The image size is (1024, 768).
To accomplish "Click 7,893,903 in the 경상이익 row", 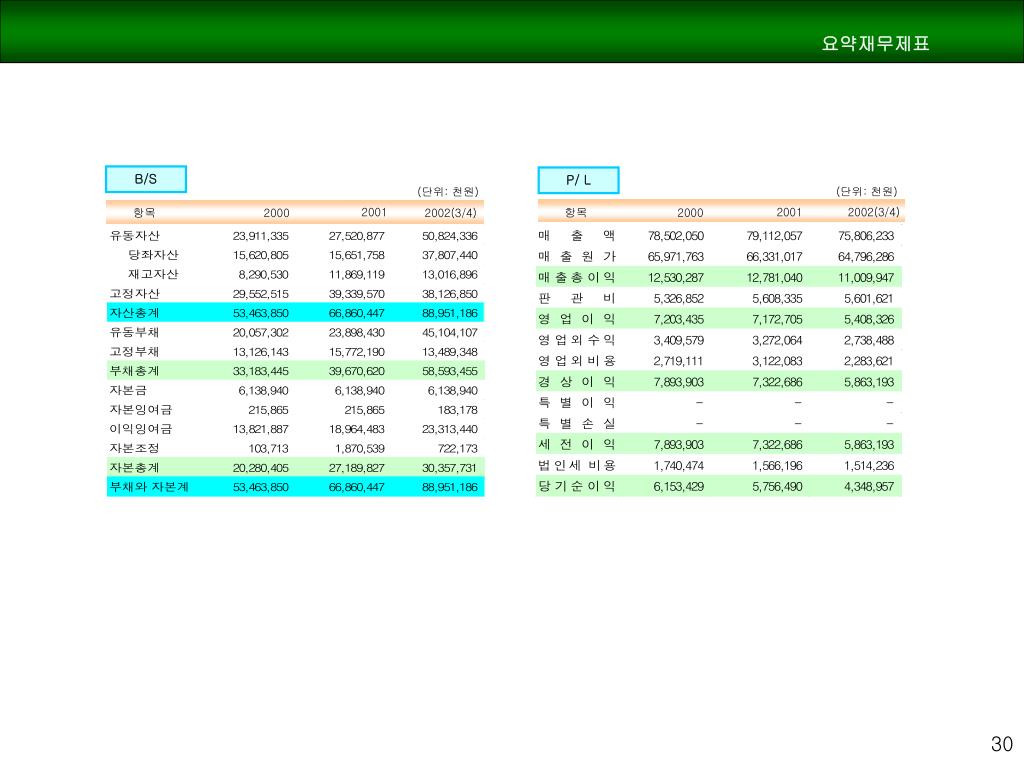I will 679,382.
